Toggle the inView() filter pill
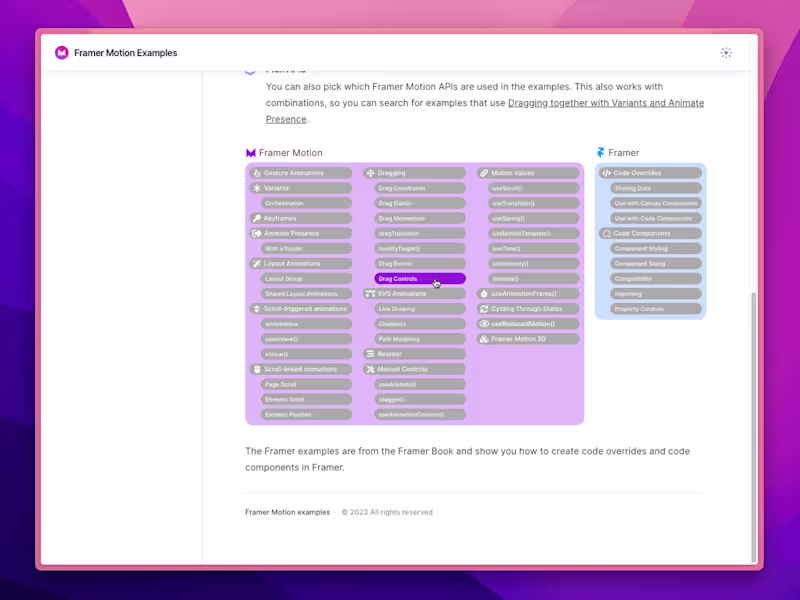The height and width of the screenshot is (600, 800). pos(306,354)
